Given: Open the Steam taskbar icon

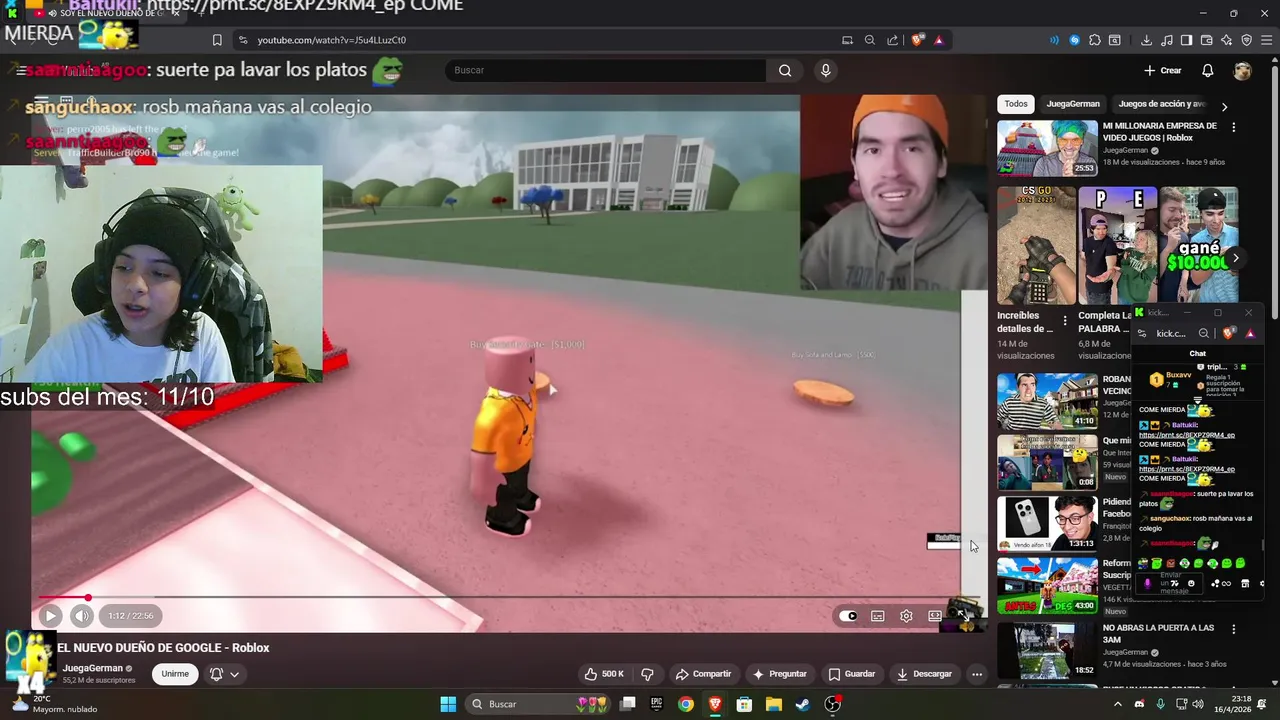Looking at the screenshot, I should pos(802,704).
